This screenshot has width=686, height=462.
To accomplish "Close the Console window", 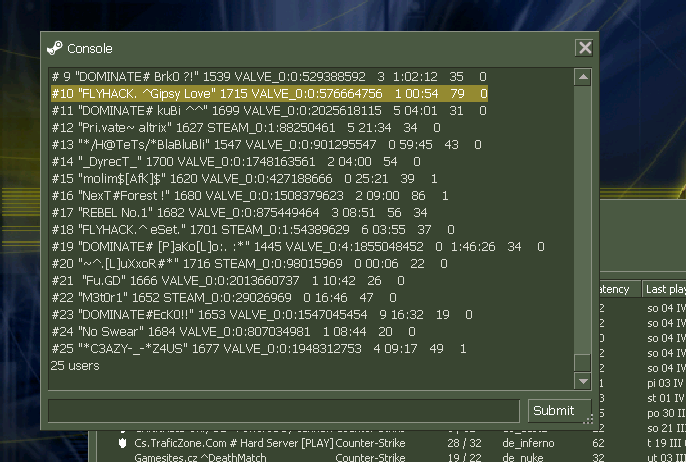I will 584,48.
